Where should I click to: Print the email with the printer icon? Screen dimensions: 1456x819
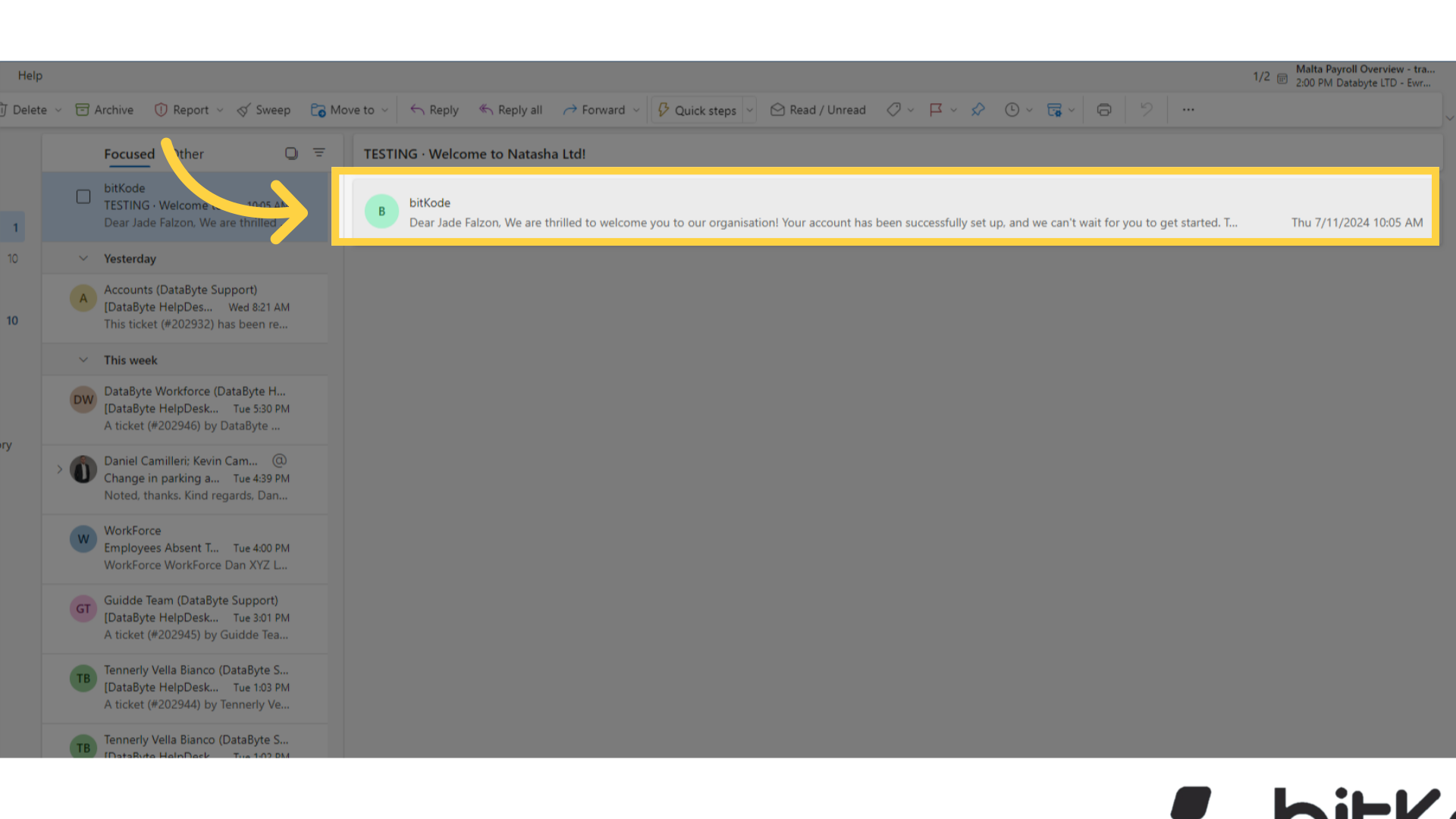click(1104, 110)
